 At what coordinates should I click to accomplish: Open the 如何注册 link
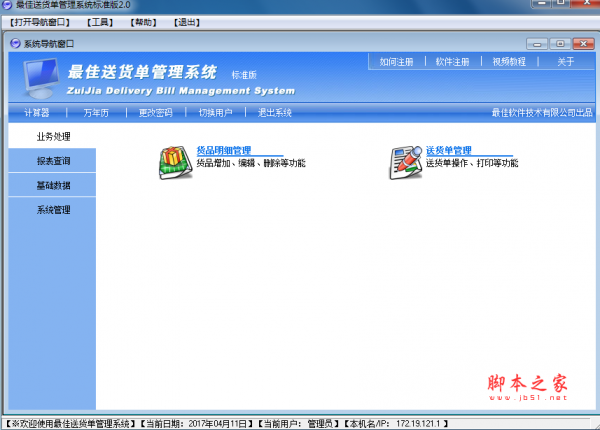(x=396, y=62)
